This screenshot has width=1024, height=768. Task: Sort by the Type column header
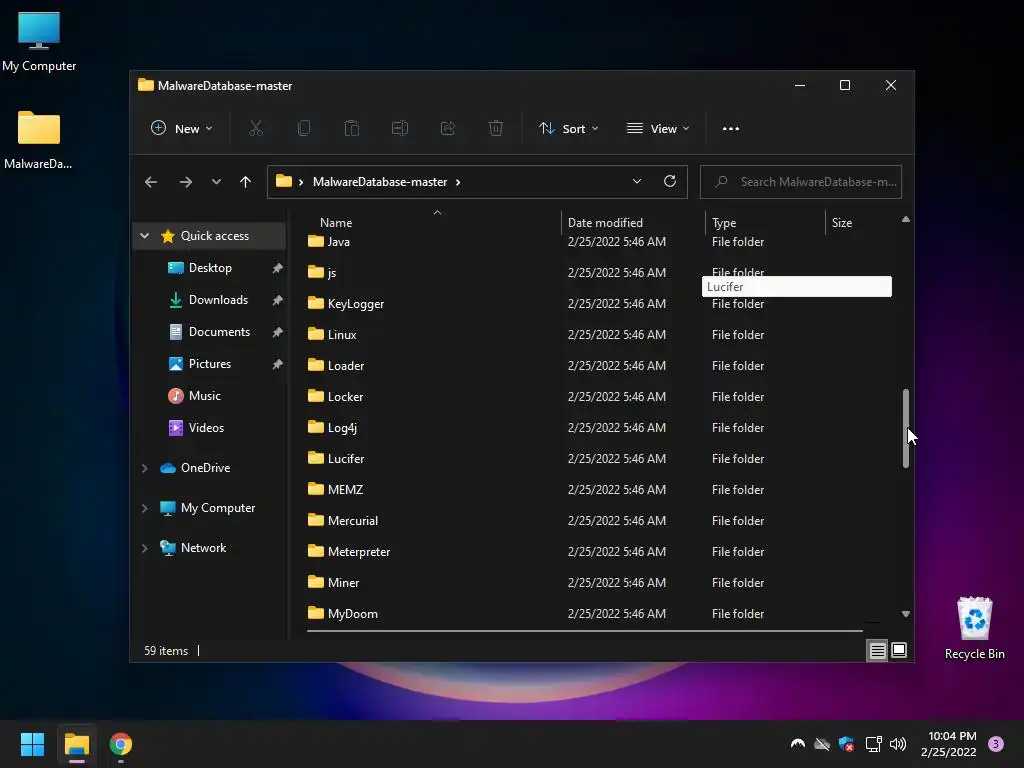(x=724, y=223)
